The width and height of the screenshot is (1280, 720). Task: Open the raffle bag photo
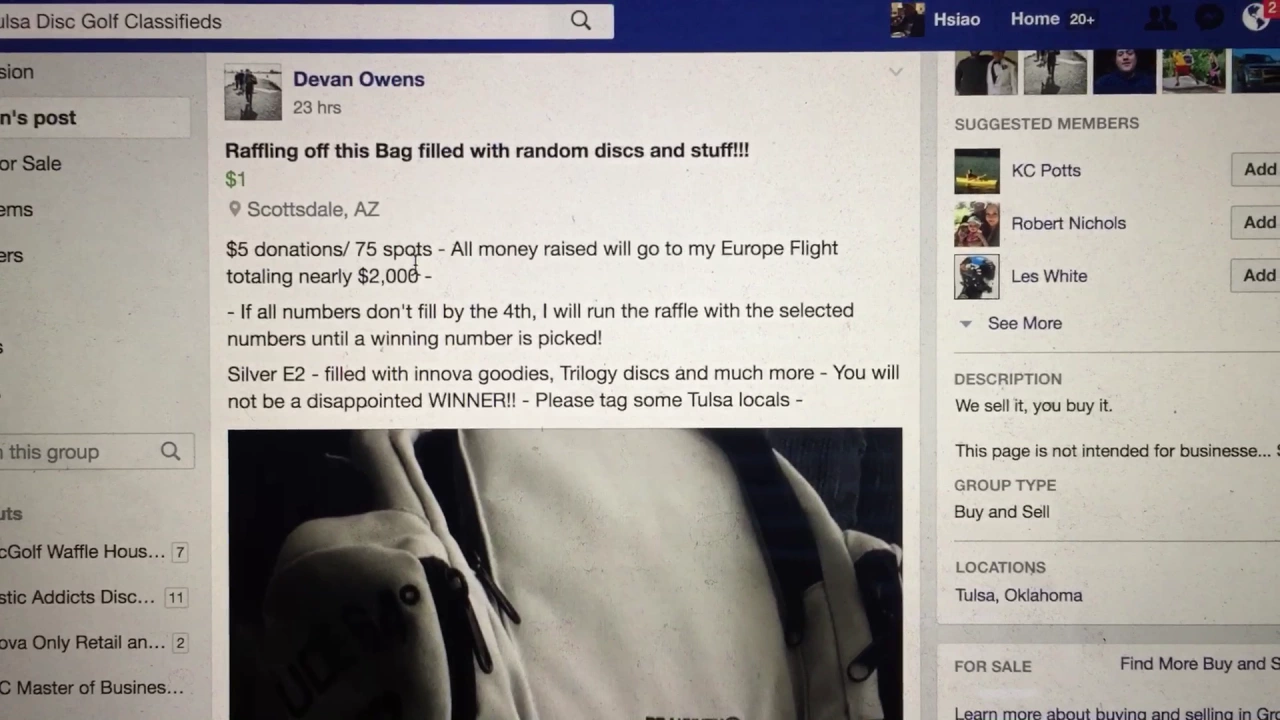564,574
